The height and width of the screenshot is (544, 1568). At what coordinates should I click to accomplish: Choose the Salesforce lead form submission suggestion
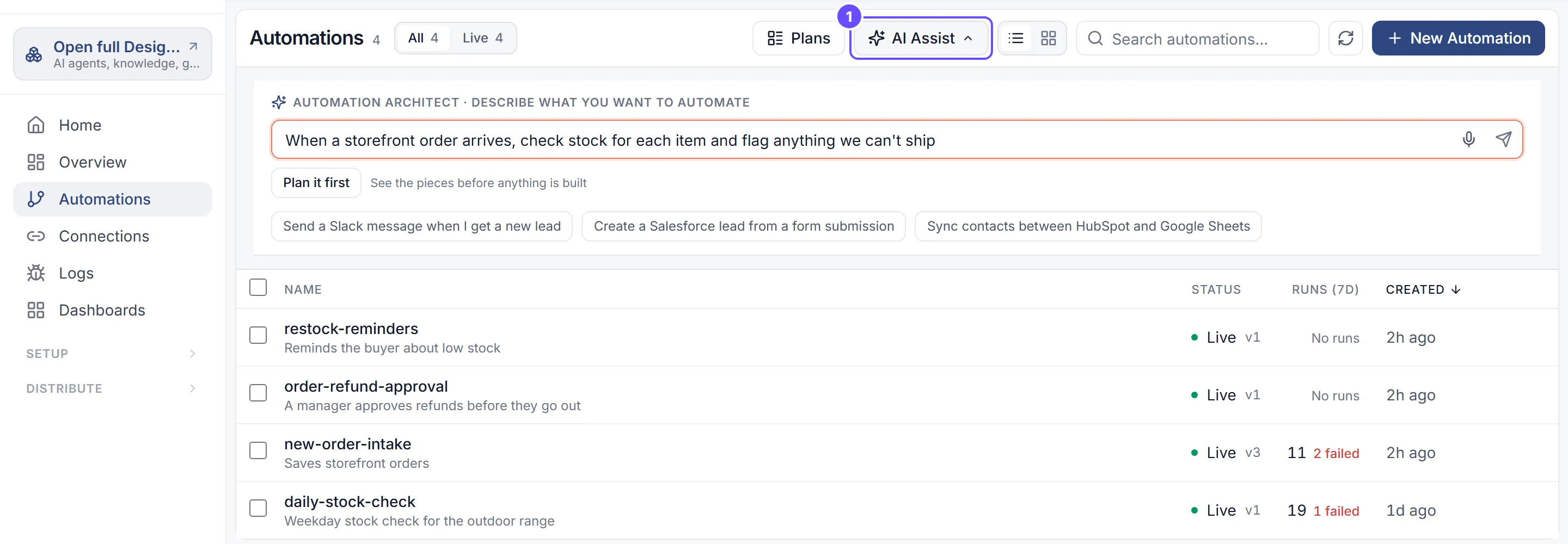click(x=743, y=226)
